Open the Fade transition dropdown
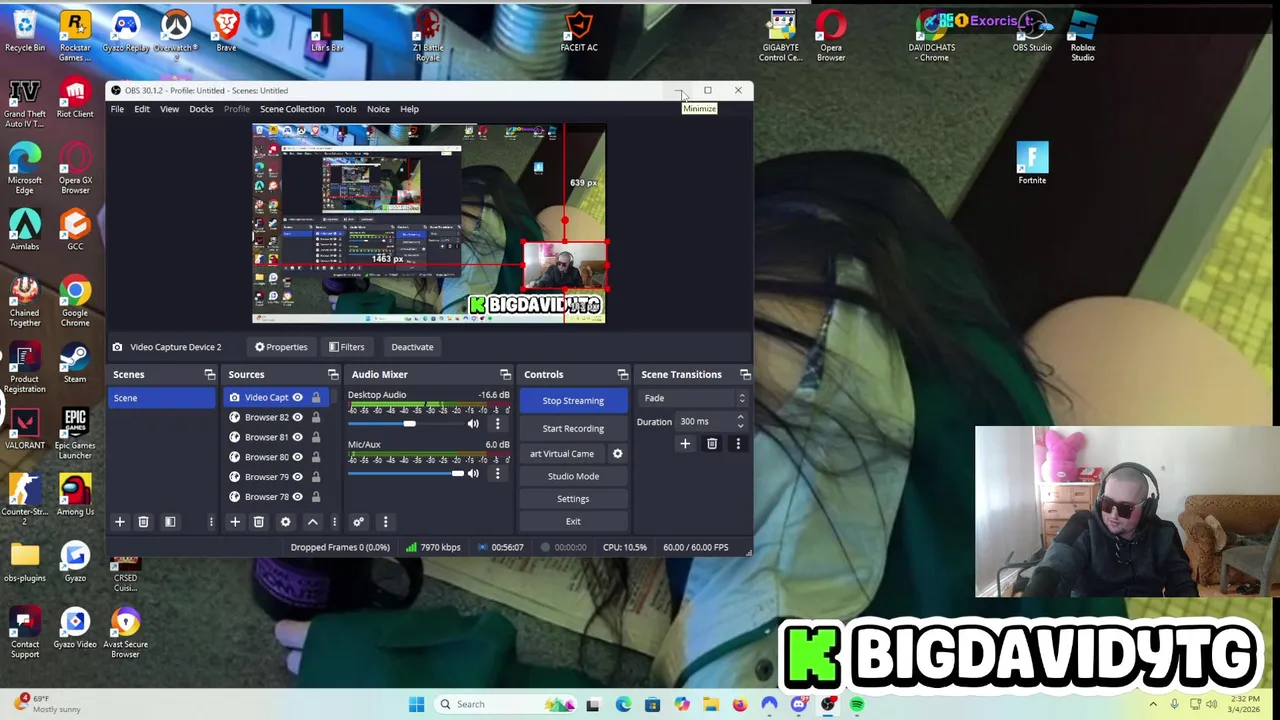1280x720 pixels. [695, 398]
